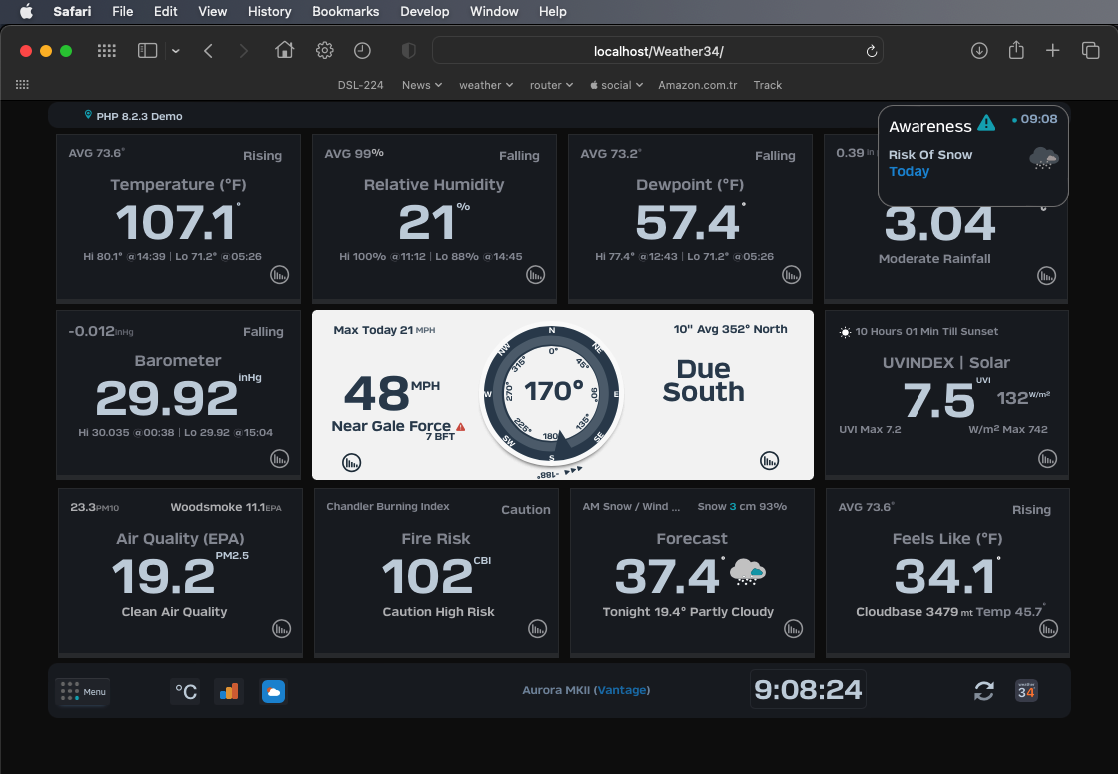Open the Air Quality chart icon

point(282,629)
